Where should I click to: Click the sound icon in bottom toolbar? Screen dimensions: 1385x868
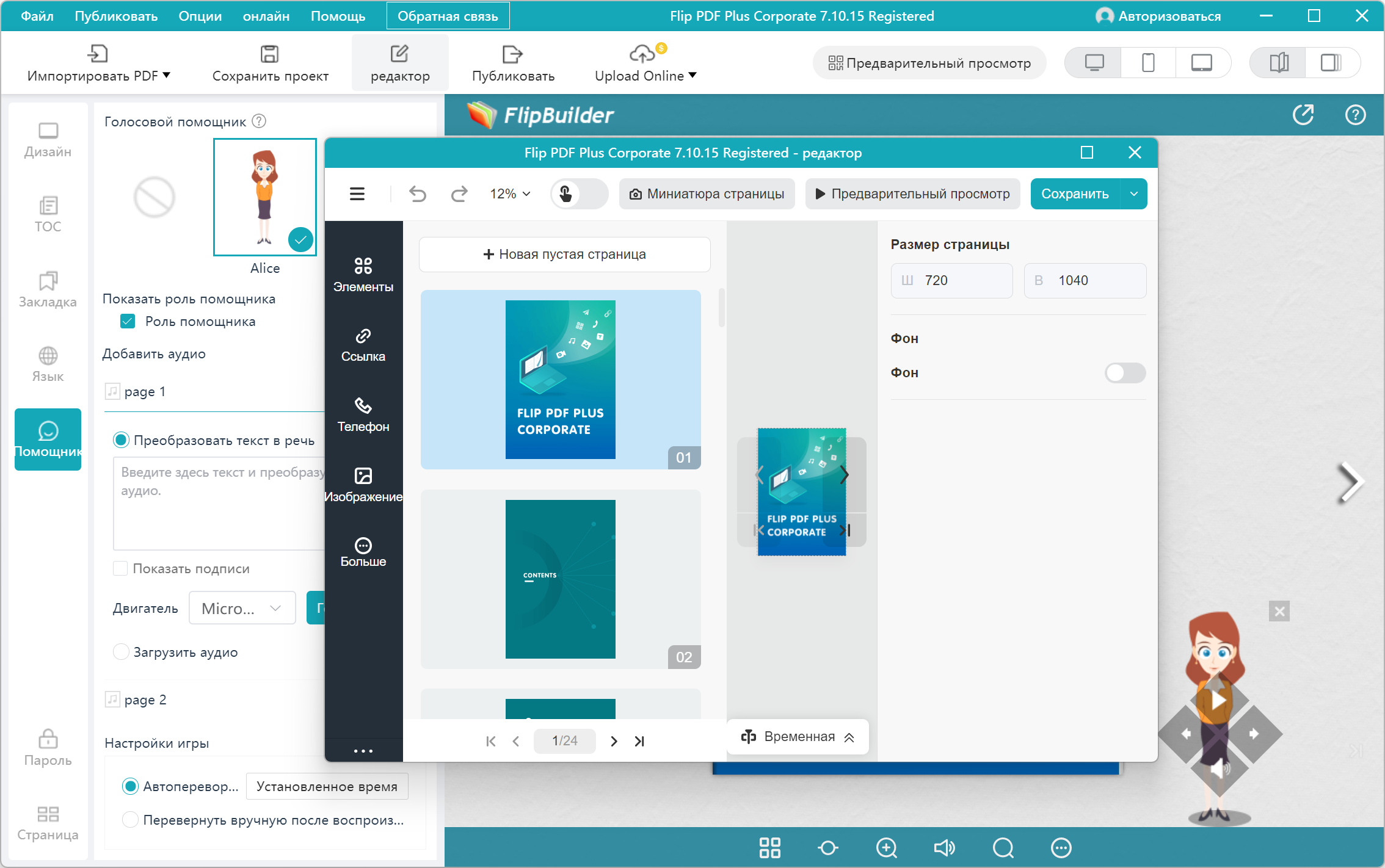coord(944,847)
